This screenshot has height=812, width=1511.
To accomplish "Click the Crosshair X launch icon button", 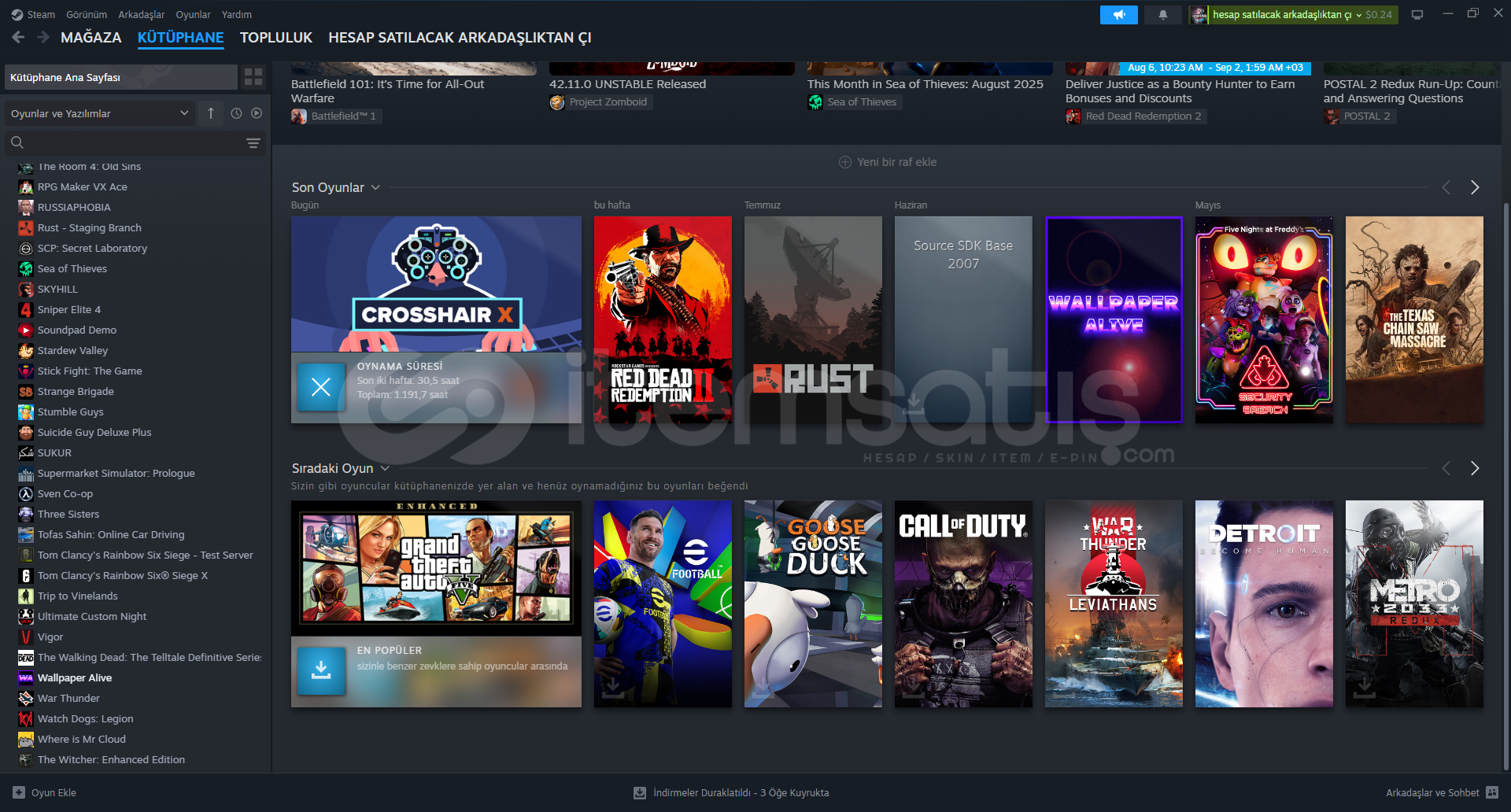I will [321, 386].
